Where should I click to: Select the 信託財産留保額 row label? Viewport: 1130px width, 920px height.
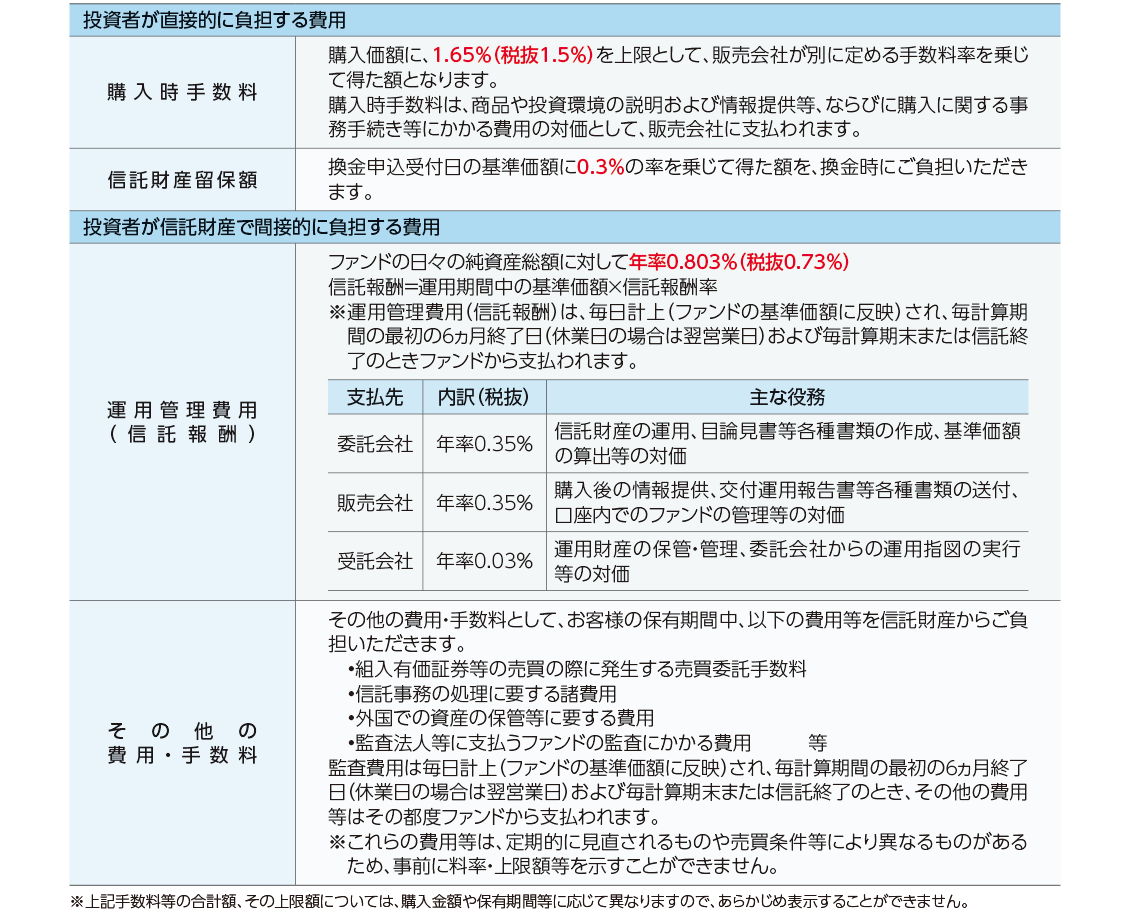click(x=182, y=180)
